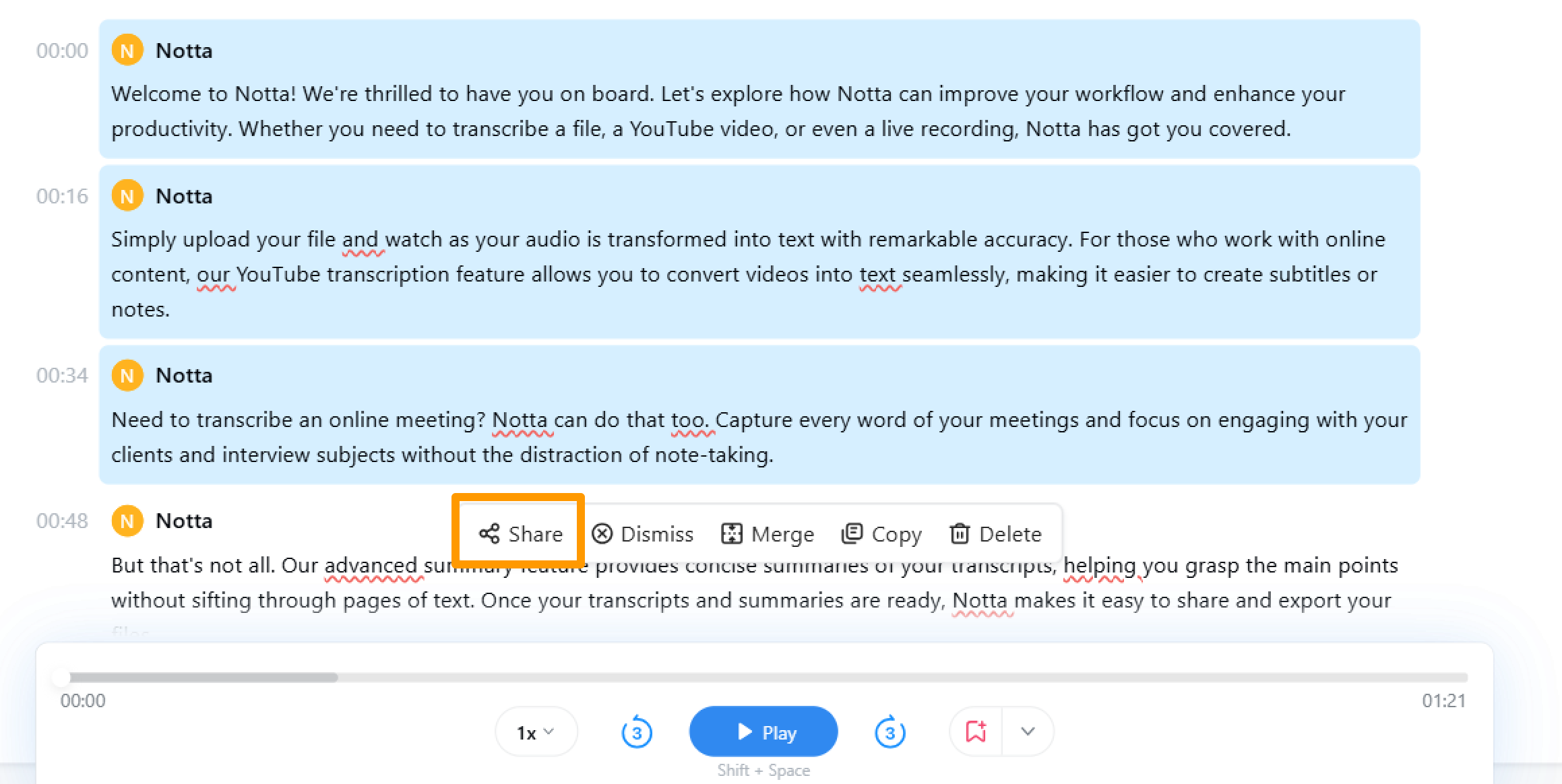Click the speaker avatar in the 00:48 segment
Screen dimensions: 1562x784
[127, 521]
